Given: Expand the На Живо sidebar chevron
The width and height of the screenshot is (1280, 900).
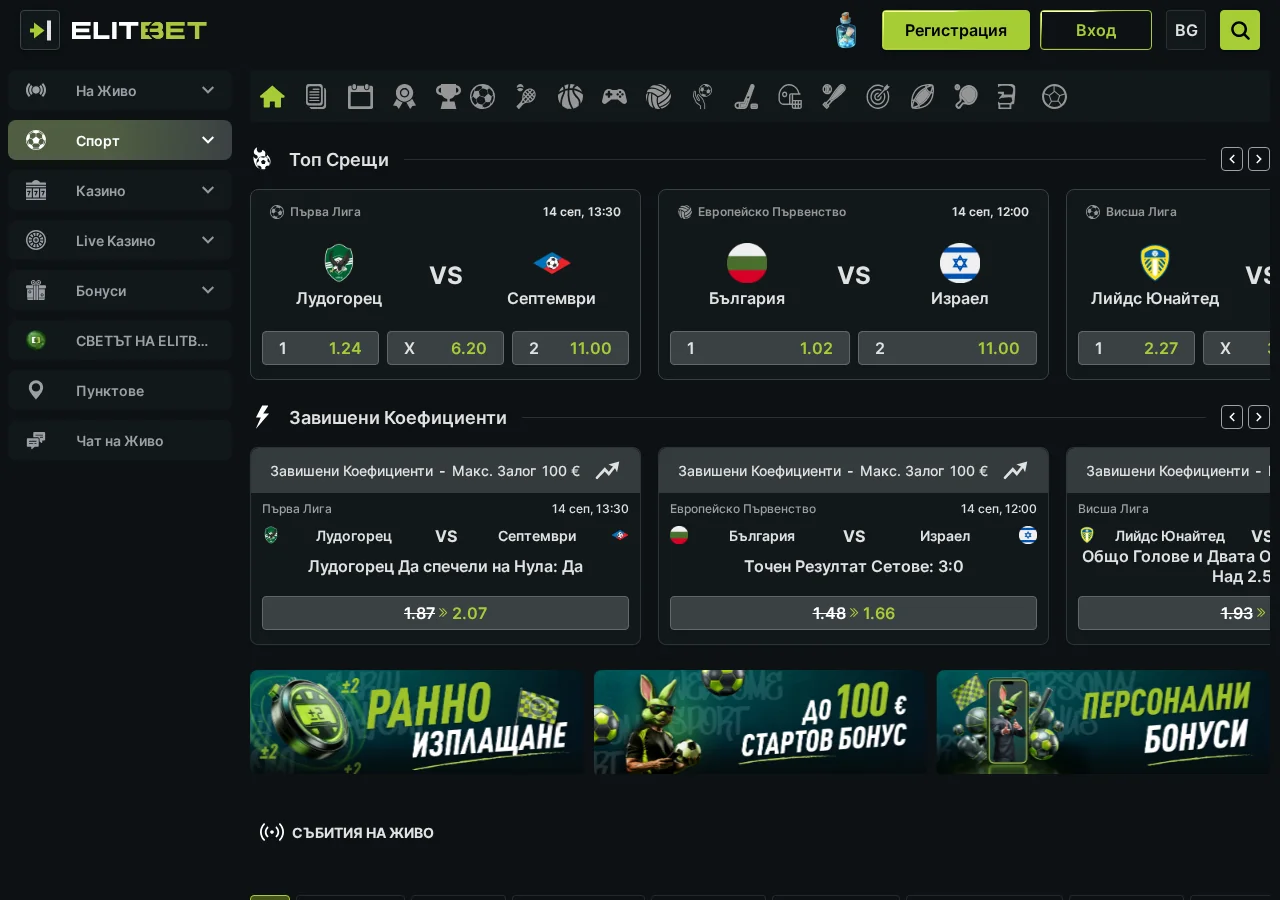Looking at the screenshot, I should coord(208,90).
